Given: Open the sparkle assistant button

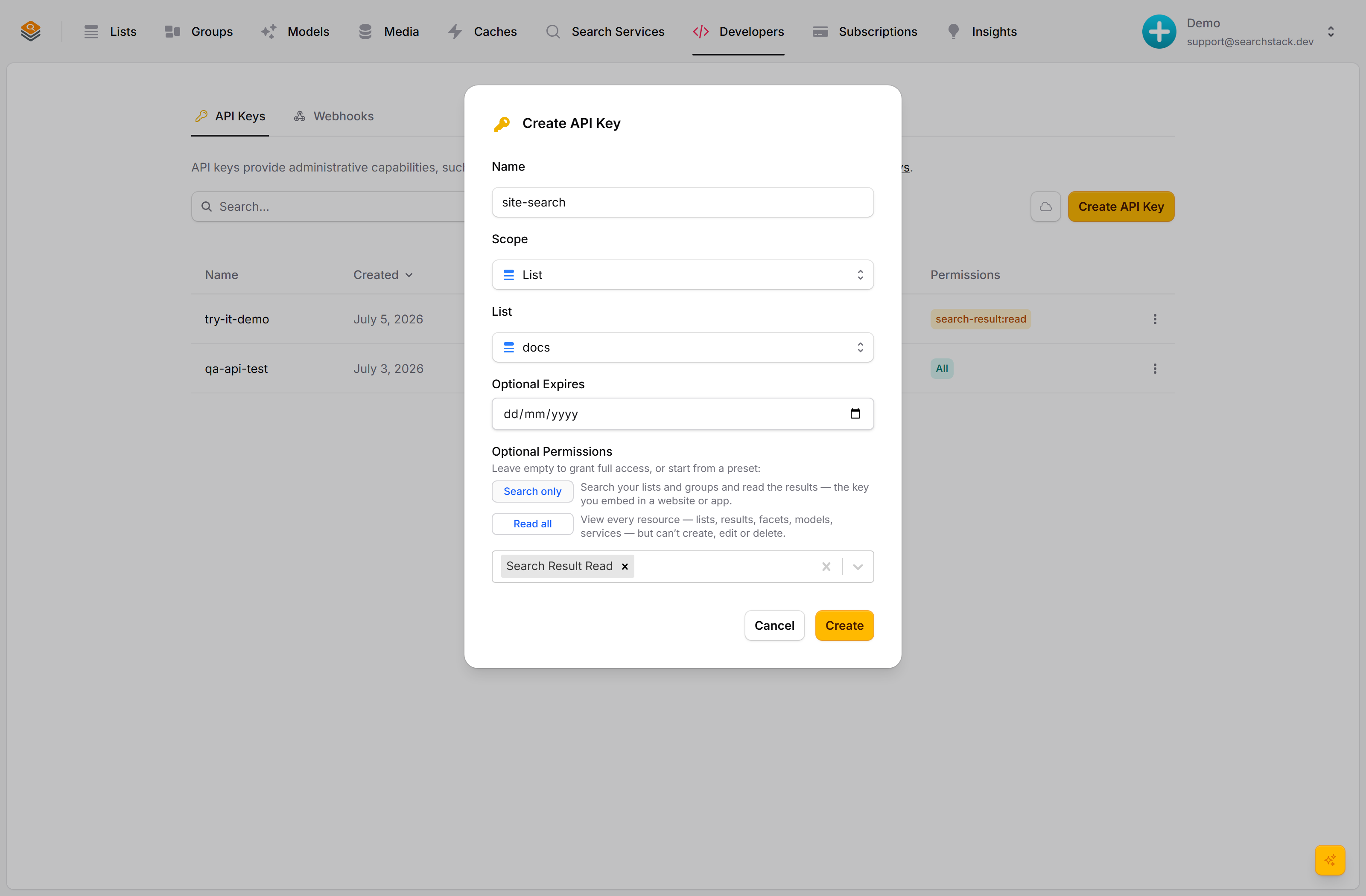Looking at the screenshot, I should 1330,860.
